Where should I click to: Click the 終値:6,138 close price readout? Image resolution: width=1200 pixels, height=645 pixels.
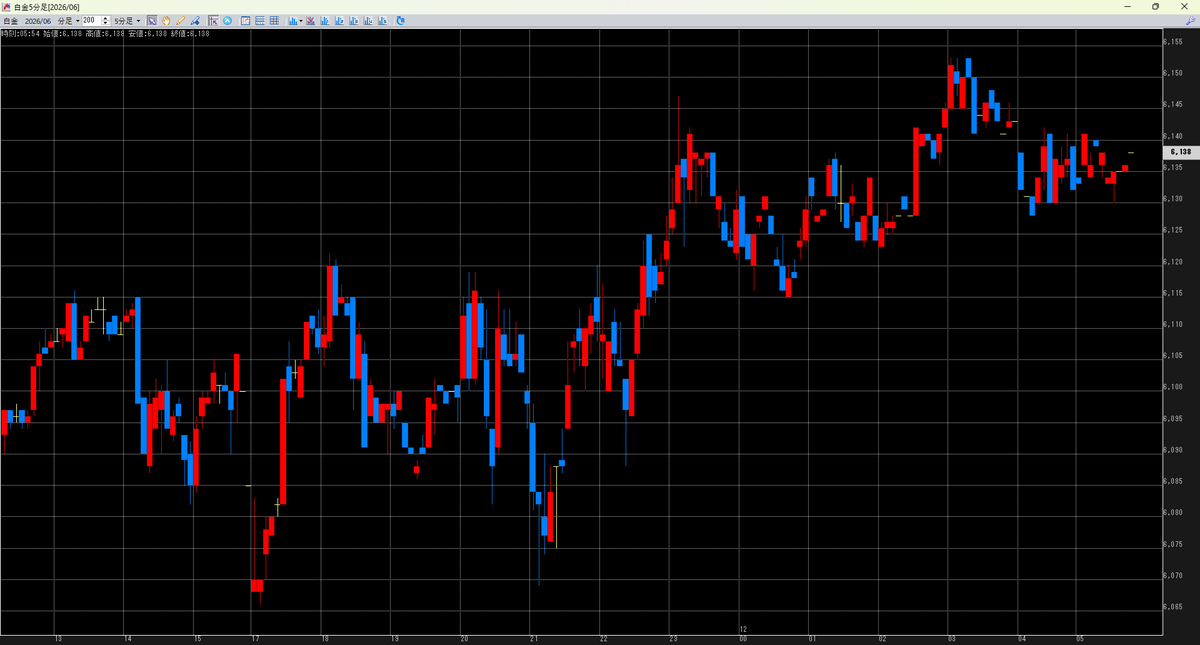coord(190,34)
